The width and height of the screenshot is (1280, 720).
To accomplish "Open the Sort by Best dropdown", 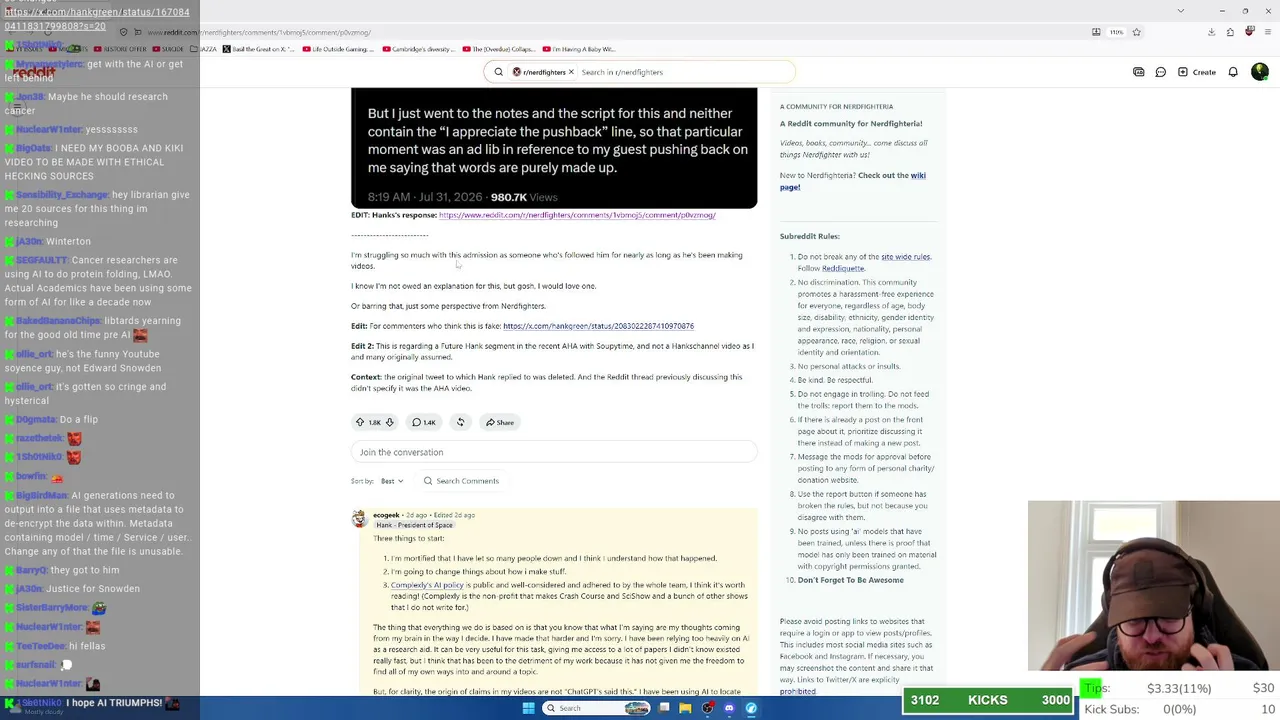I will (391, 481).
